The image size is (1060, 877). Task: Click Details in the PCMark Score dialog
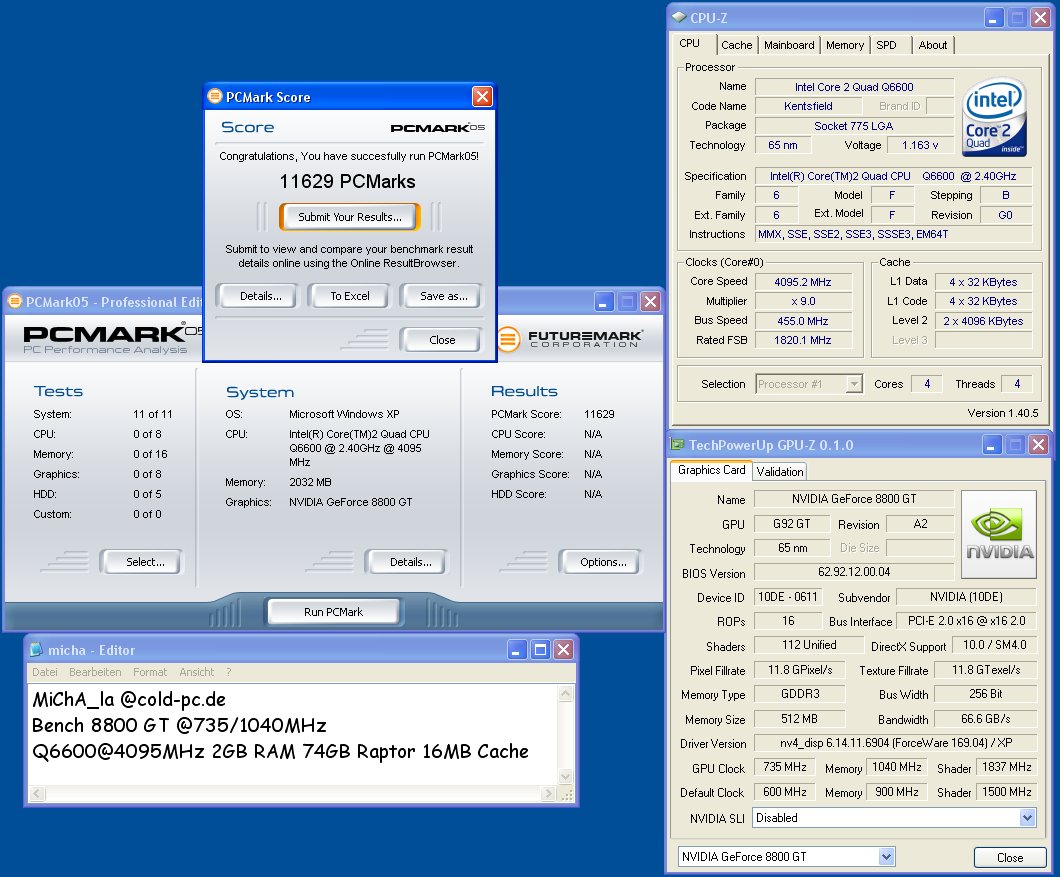(260, 296)
